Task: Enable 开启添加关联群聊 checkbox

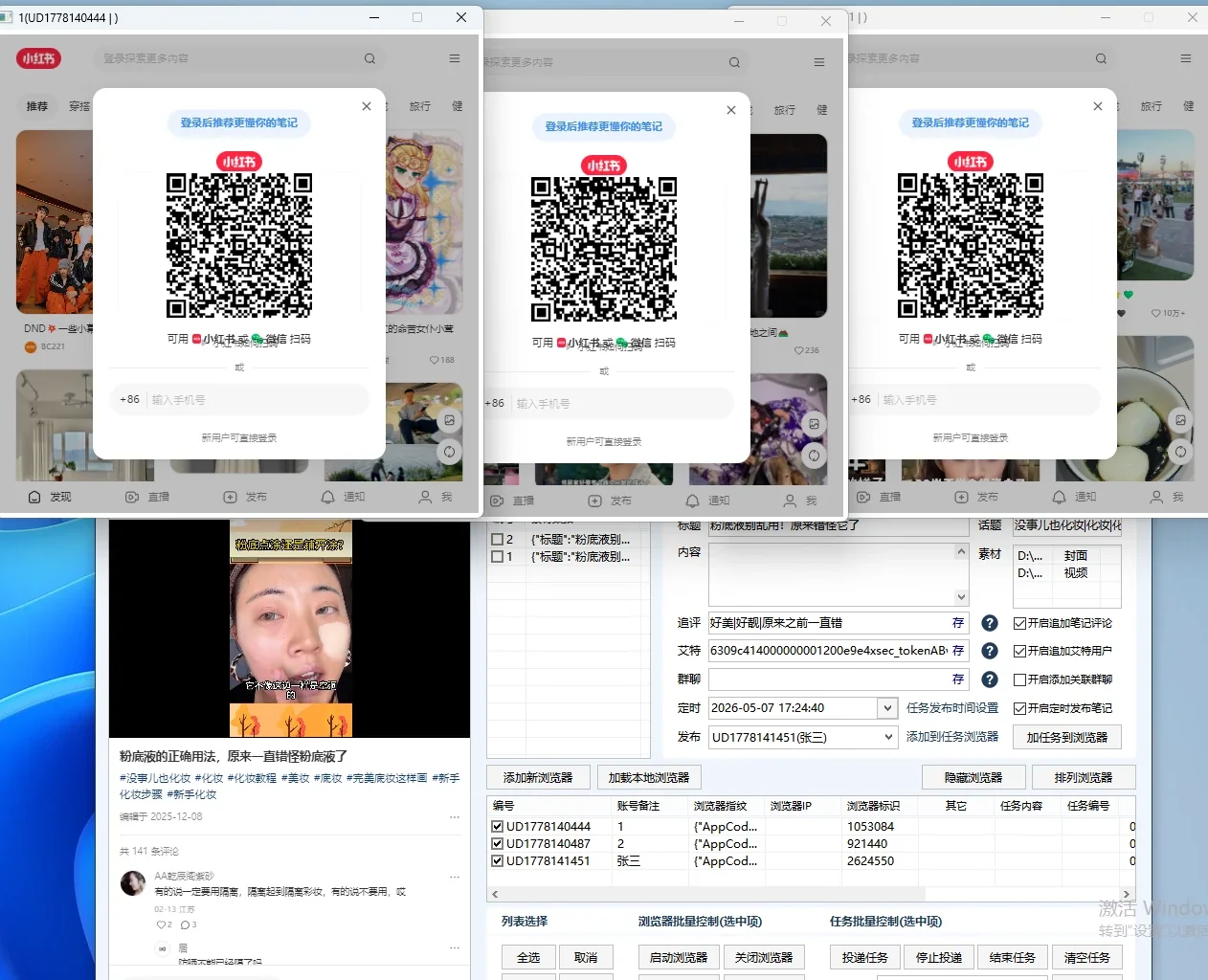Action: tap(1019, 679)
